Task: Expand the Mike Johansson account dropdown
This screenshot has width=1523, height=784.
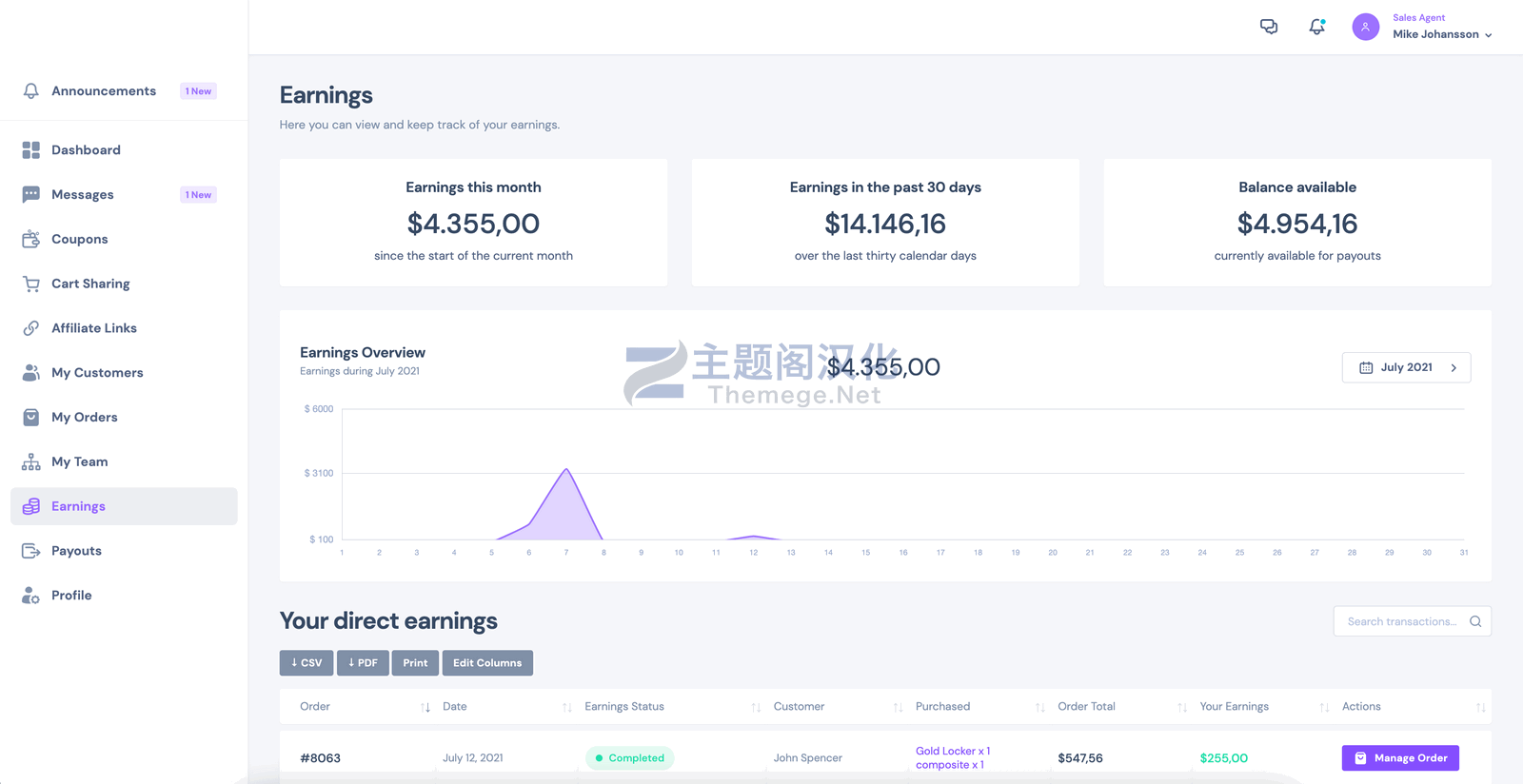Action: click(1442, 34)
